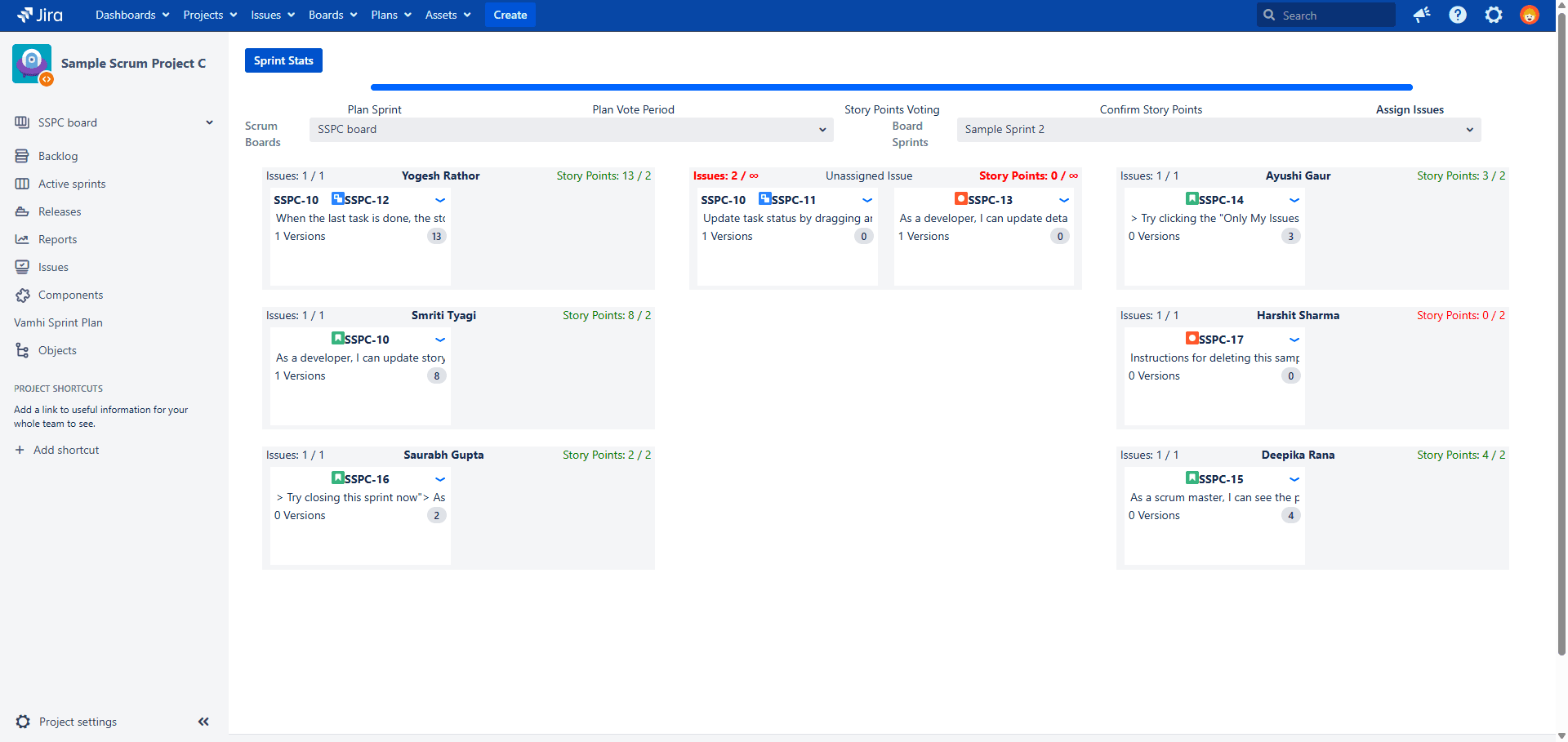Click the Project settings gear icon
This screenshot has width=1568, height=742.
coord(23,722)
